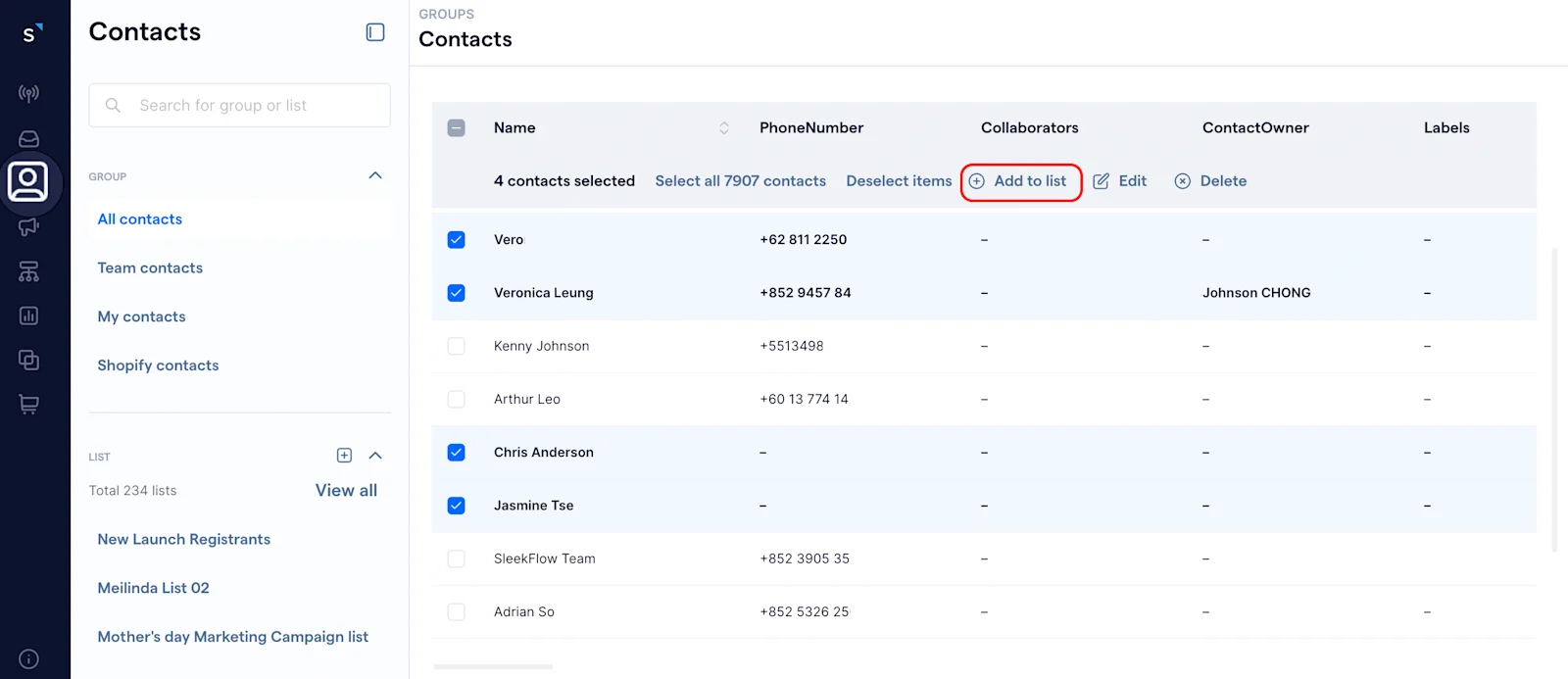The width and height of the screenshot is (1568, 679).
Task: Select the Kenny Johnson row checkbox
Action: [x=457, y=346]
